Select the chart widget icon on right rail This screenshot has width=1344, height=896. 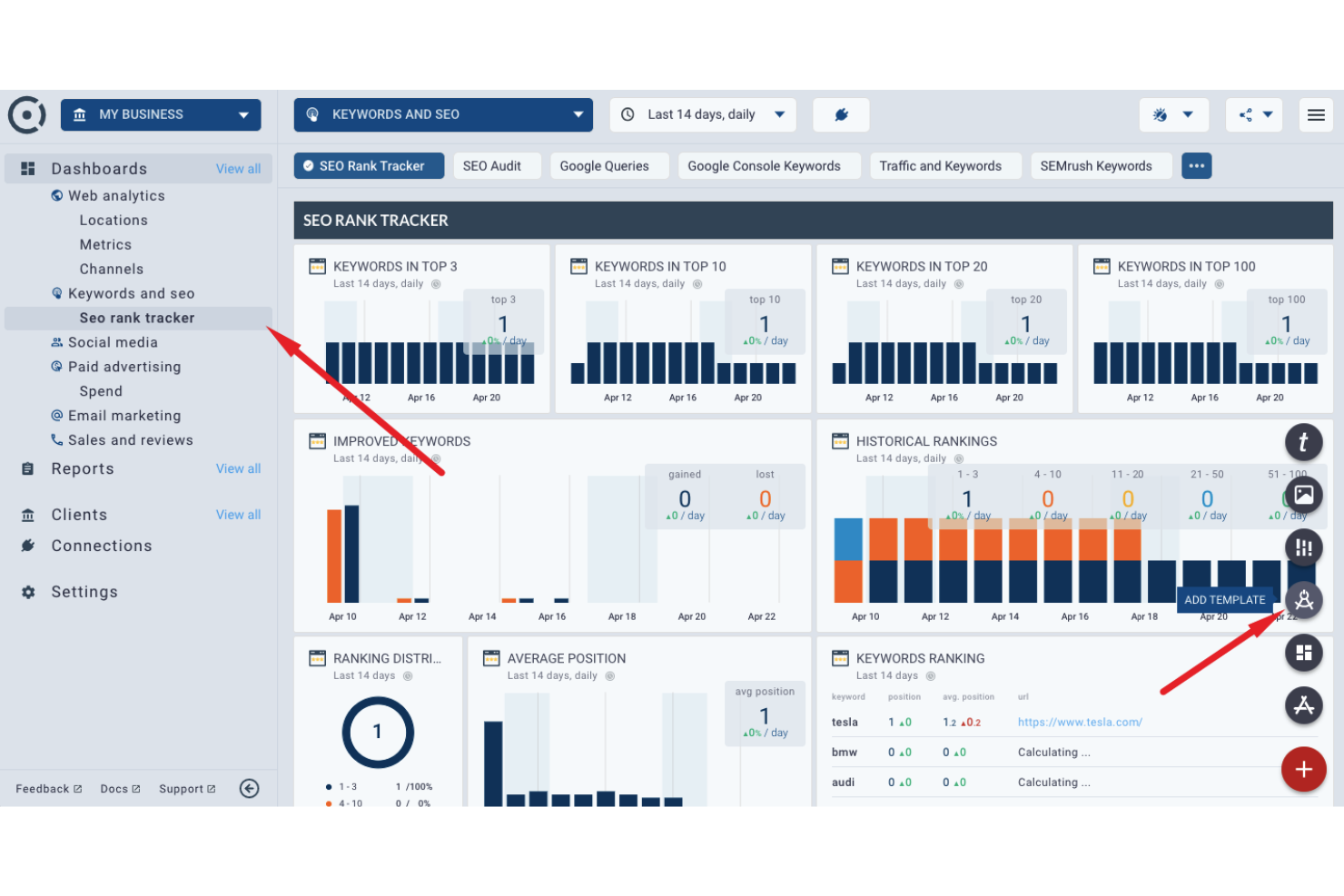click(1304, 547)
